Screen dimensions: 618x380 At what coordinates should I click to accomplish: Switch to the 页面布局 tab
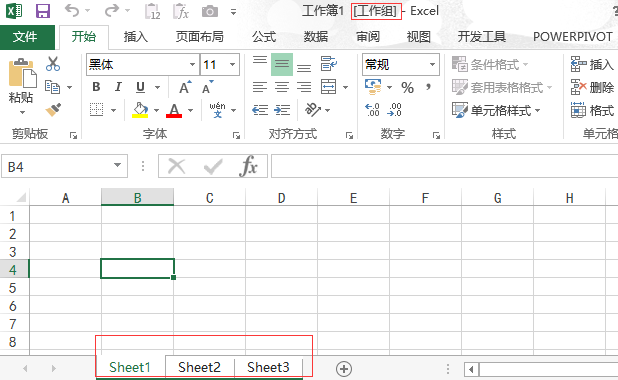pyautogui.click(x=199, y=37)
